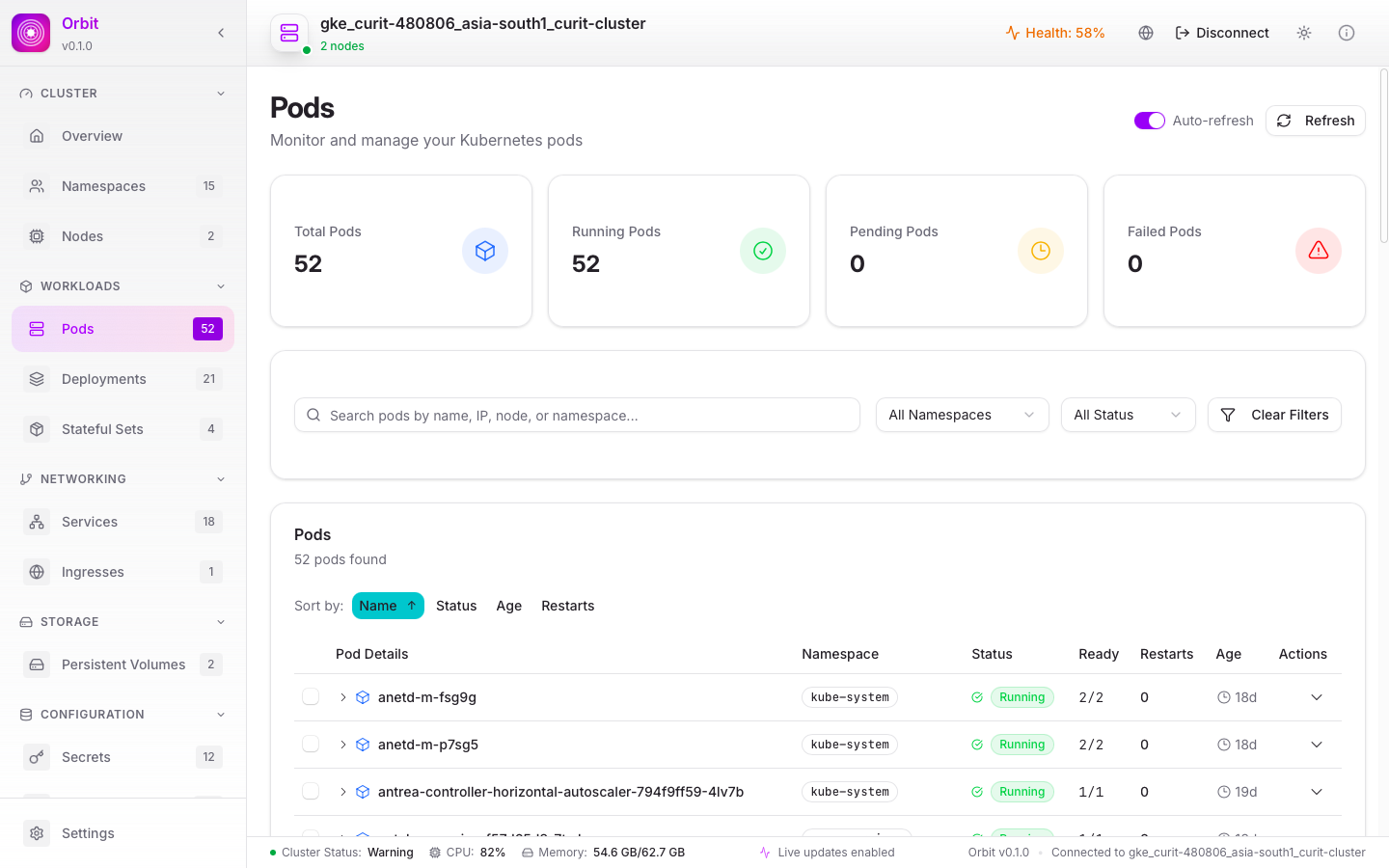Sort pods by Status
This screenshot has width=1389, height=868.
(456, 606)
